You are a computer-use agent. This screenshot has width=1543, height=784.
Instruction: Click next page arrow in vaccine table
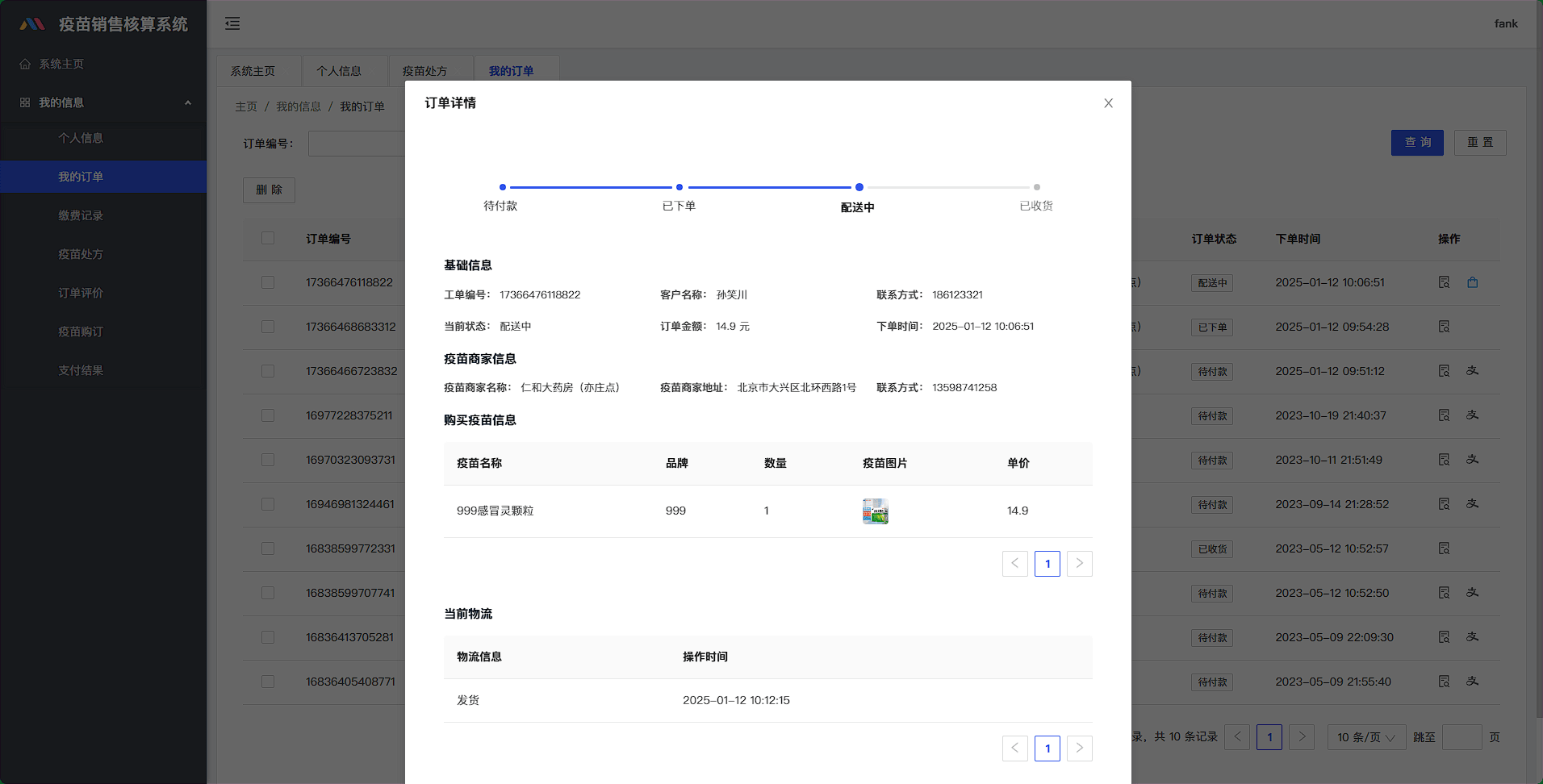[x=1079, y=564]
